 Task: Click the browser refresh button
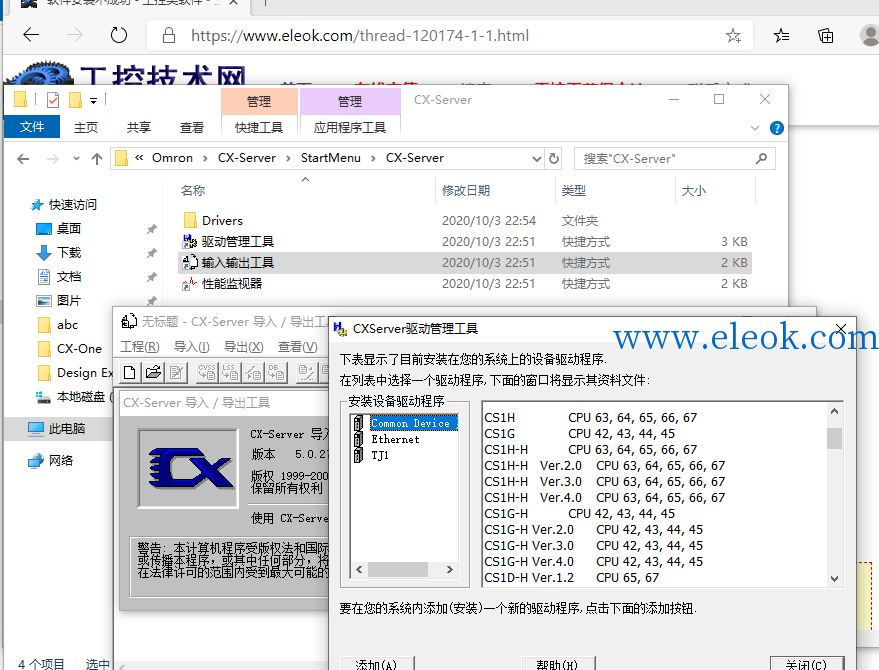[119, 35]
